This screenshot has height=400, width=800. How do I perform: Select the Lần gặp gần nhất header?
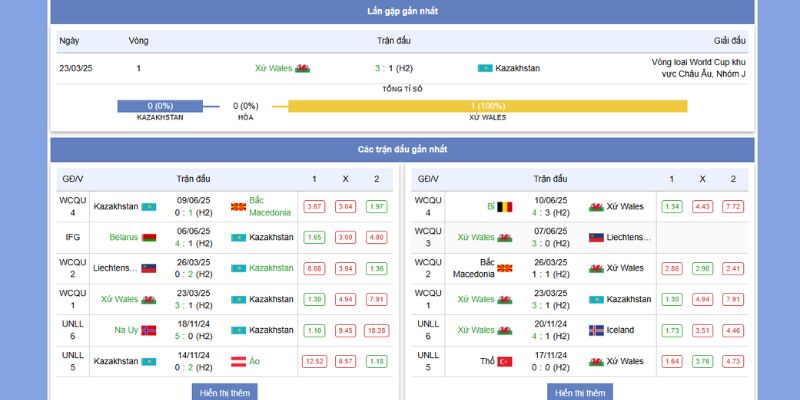(402, 11)
